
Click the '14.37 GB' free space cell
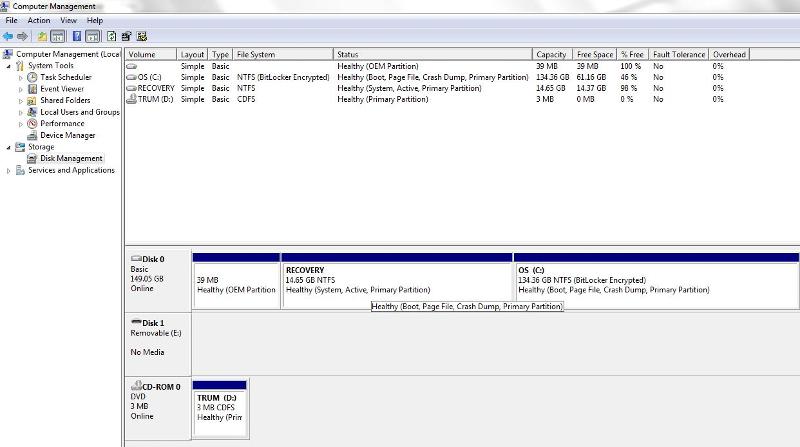click(x=591, y=88)
